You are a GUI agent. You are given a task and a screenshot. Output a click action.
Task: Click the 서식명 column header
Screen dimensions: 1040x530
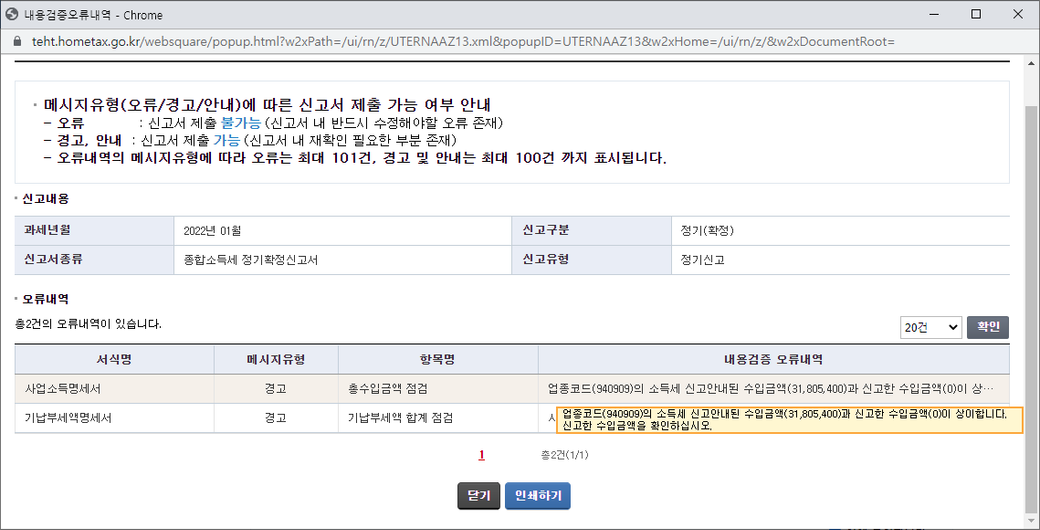click(x=114, y=360)
